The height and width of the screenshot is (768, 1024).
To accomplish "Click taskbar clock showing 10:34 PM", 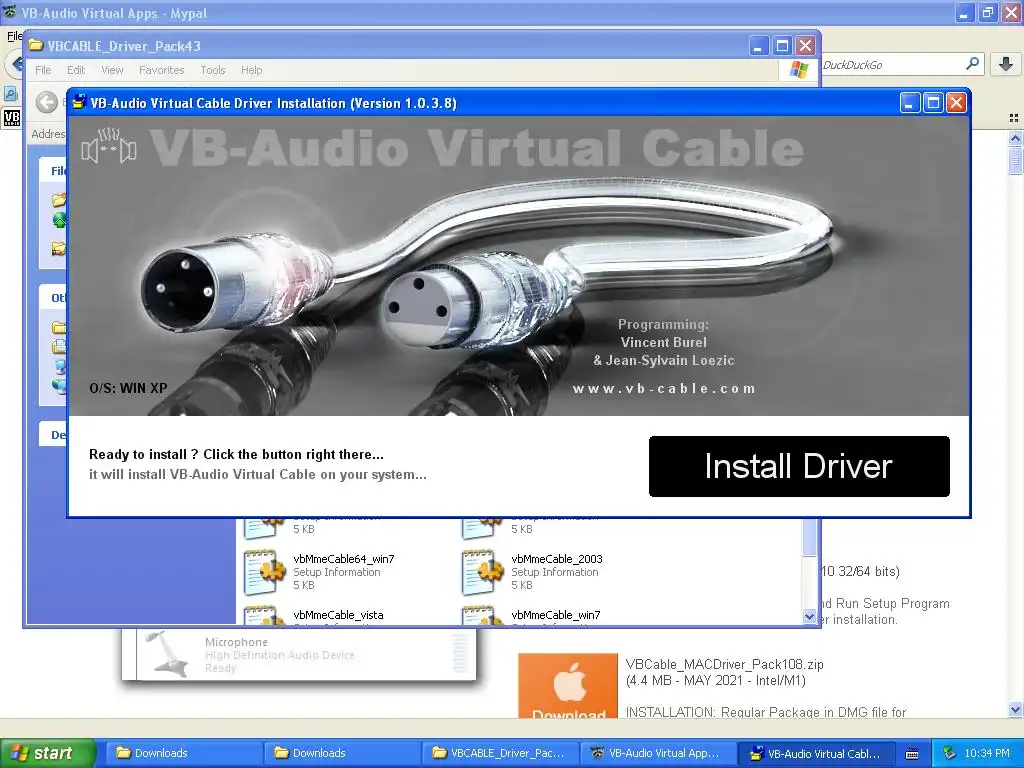I will [987, 753].
